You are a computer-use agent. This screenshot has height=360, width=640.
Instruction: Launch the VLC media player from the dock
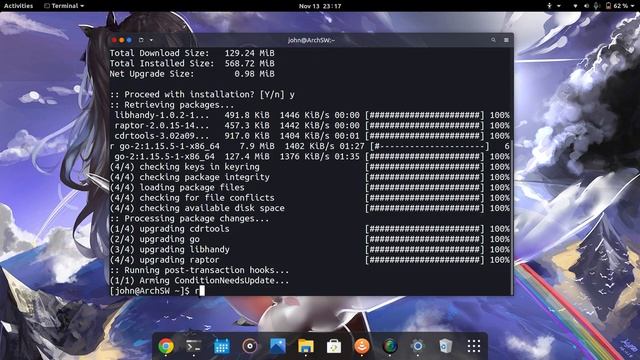(x=362, y=346)
